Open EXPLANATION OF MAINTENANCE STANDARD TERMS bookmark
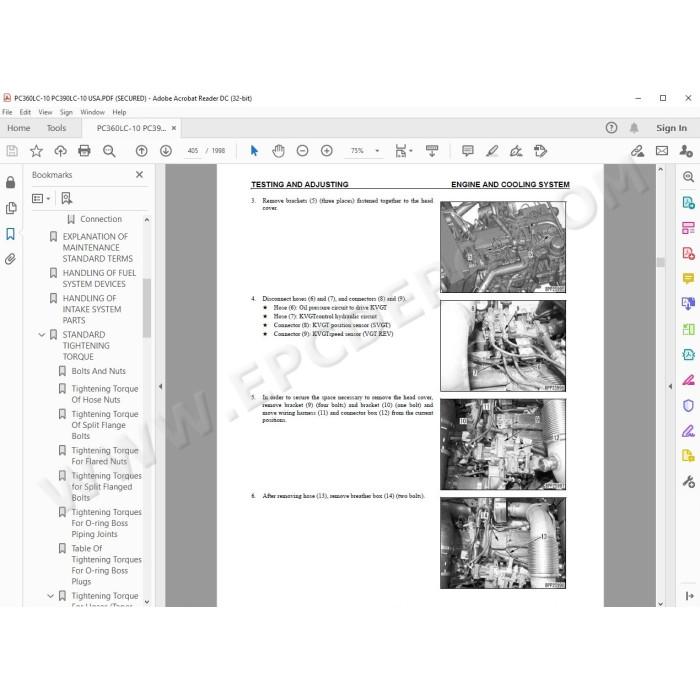Screen dimensions: 700x700 pos(97,247)
